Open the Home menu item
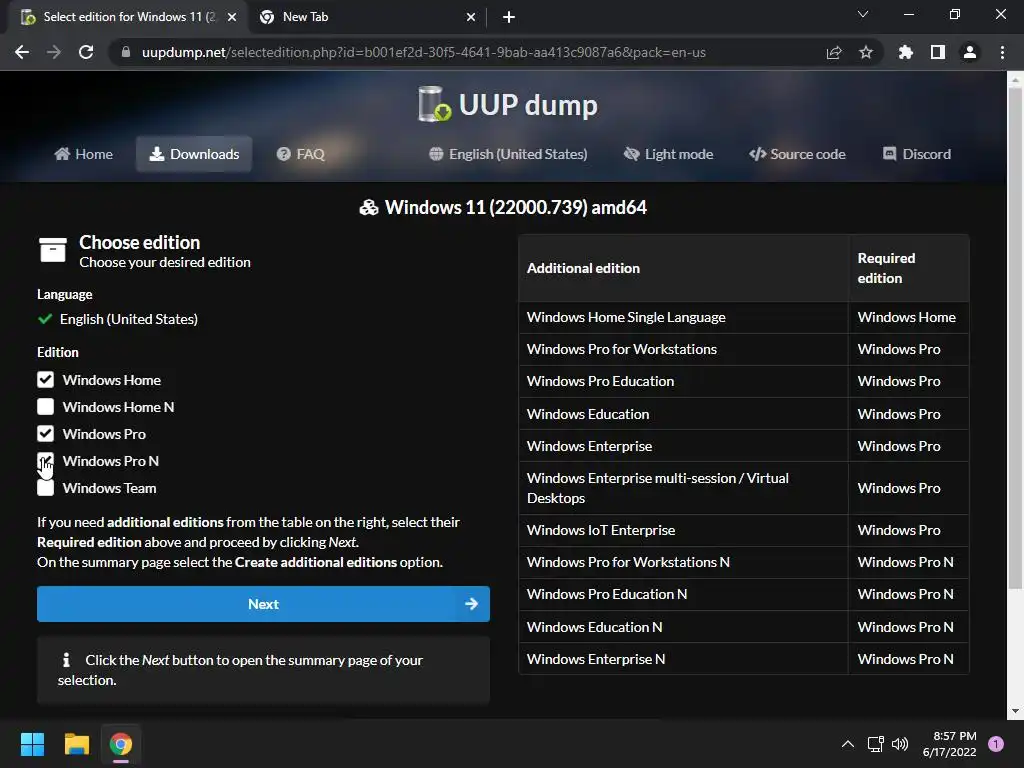The image size is (1024, 768). [x=84, y=154]
